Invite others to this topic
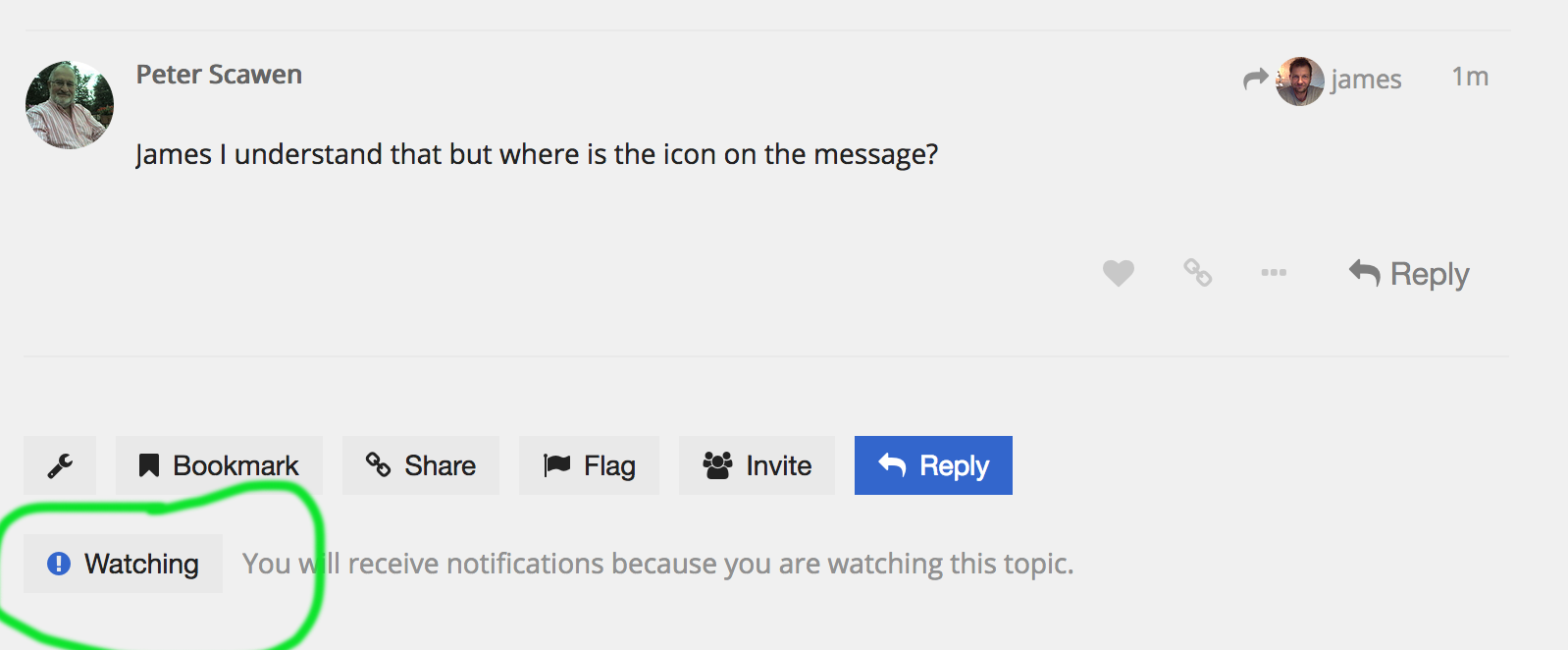 pyautogui.click(x=757, y=465)
